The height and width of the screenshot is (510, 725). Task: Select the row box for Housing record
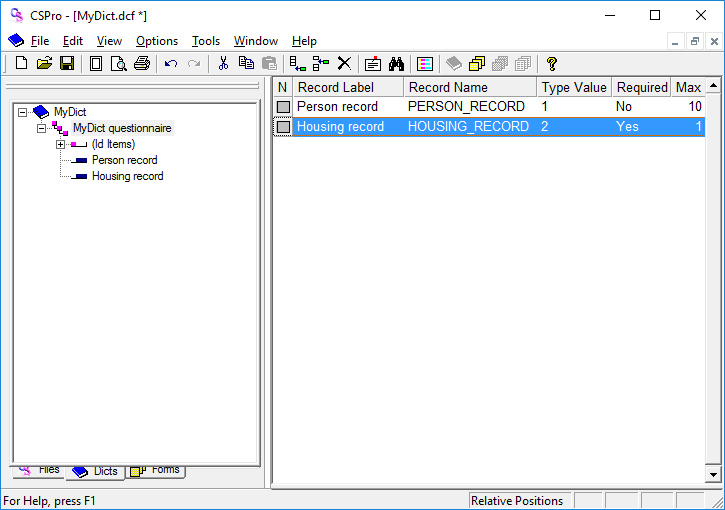pos(283,127)
